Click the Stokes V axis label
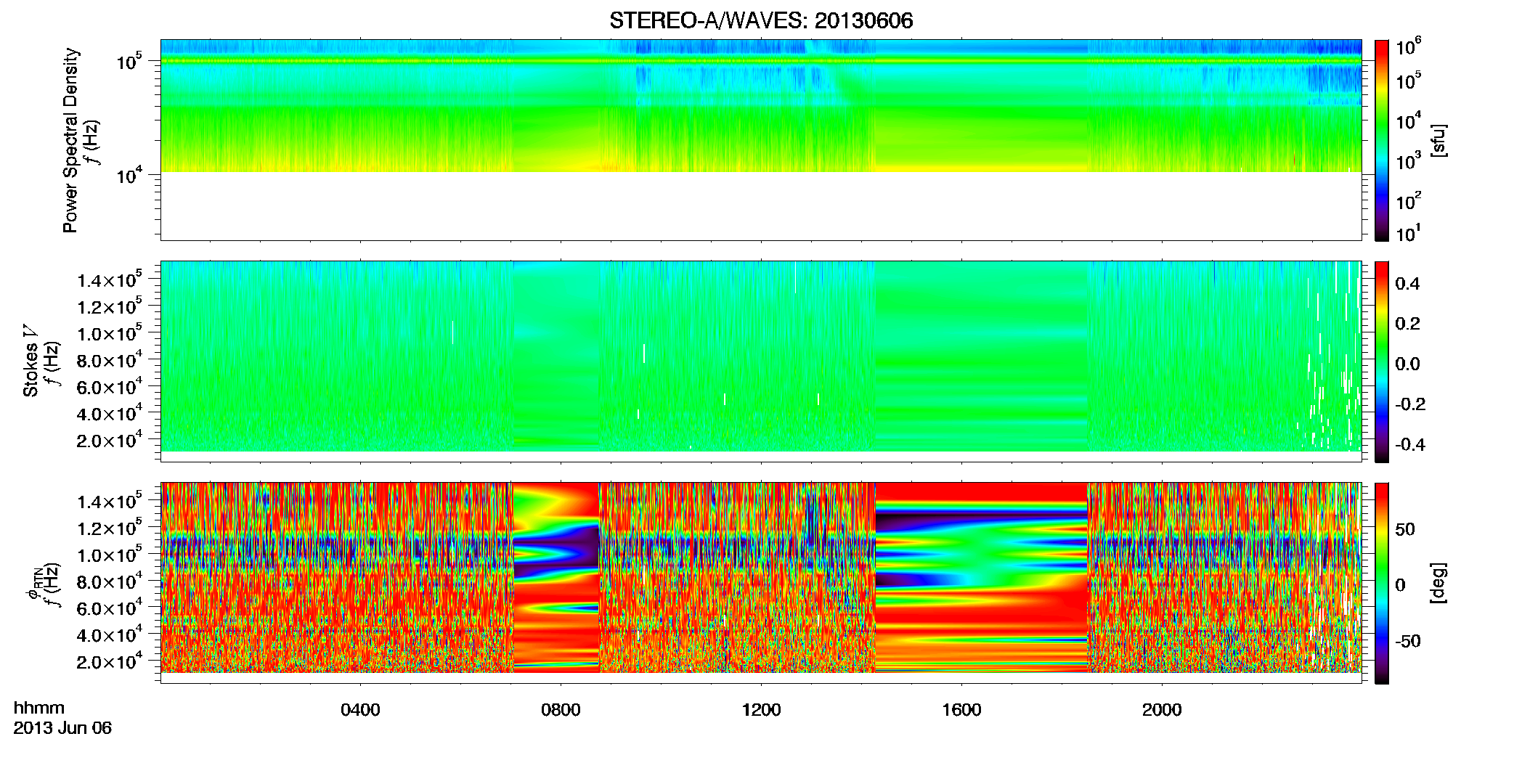1522x784 pixels. [x=30, y=361]
